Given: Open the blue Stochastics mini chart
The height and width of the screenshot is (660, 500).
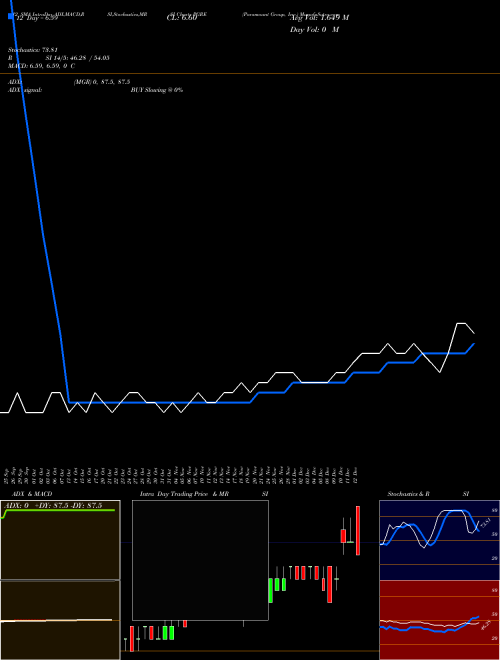Looking at the screenshot, I should (x=439, y=540).
